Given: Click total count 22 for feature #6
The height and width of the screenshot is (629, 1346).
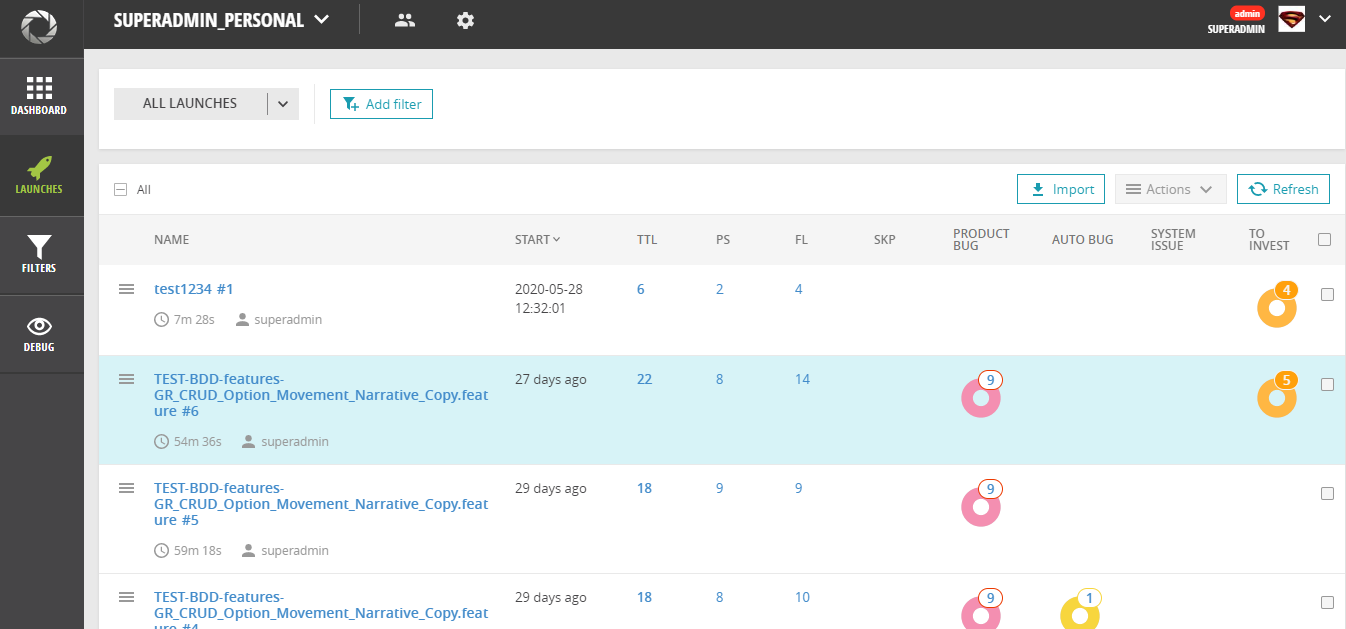Looking at the screenshot, I should click(644, 379).
